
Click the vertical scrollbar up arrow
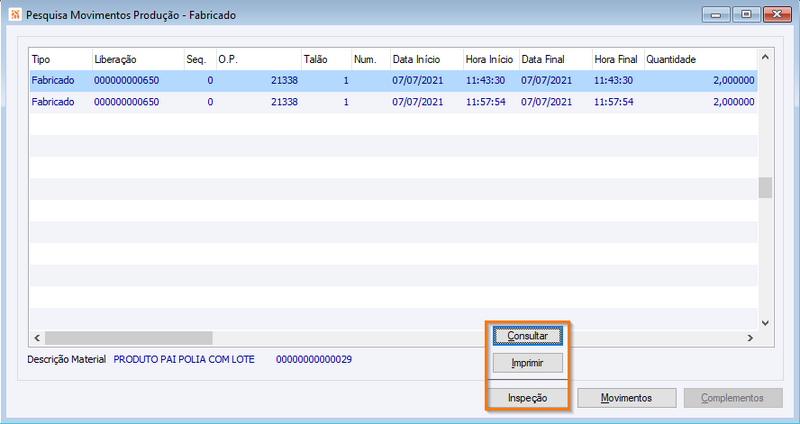765,57
